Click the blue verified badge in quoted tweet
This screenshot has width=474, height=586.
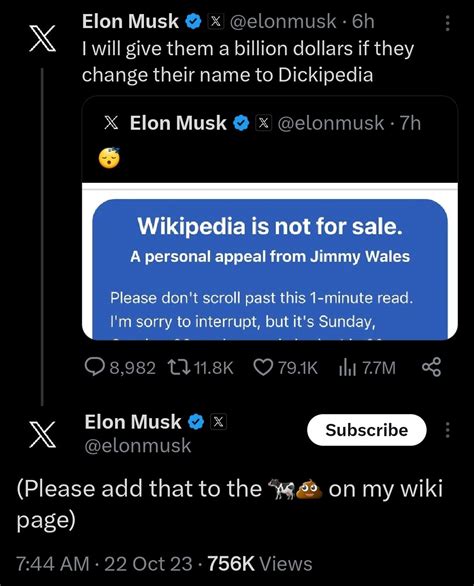pyautogui.click(x=241, y=123)
